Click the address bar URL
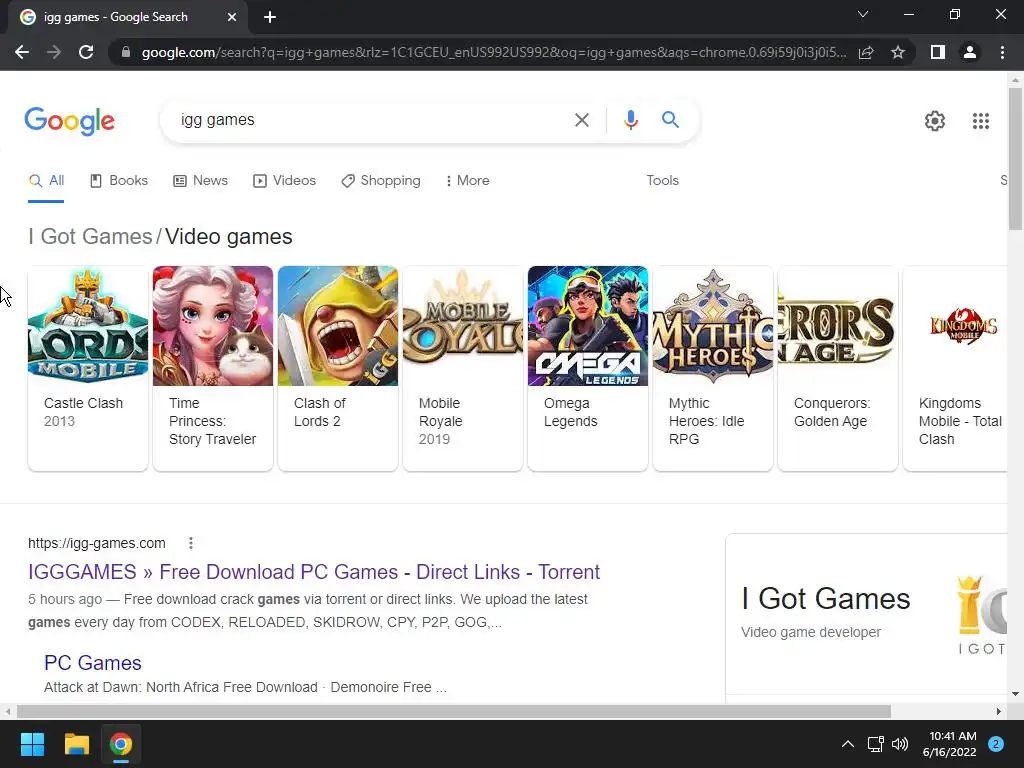This screenshot has height=768, width=1024. tap(494, 52)
